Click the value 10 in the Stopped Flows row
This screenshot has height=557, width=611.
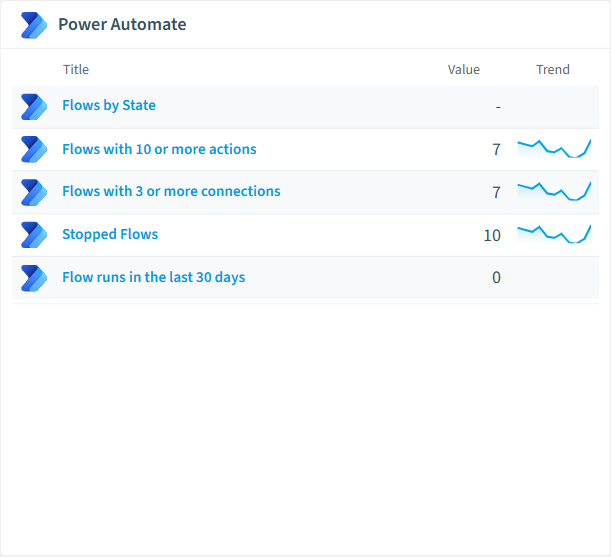pyautogui.click(x=492, y=235)
